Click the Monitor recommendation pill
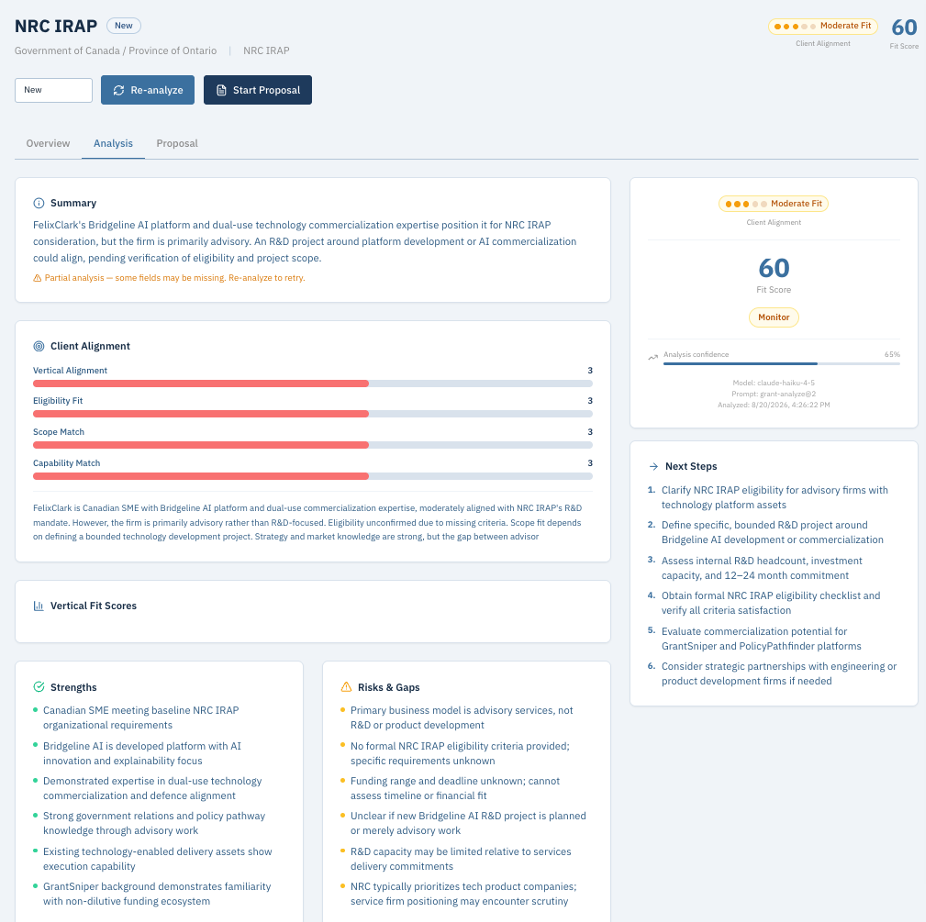This screenshot has height=922, width=926. 774,317
